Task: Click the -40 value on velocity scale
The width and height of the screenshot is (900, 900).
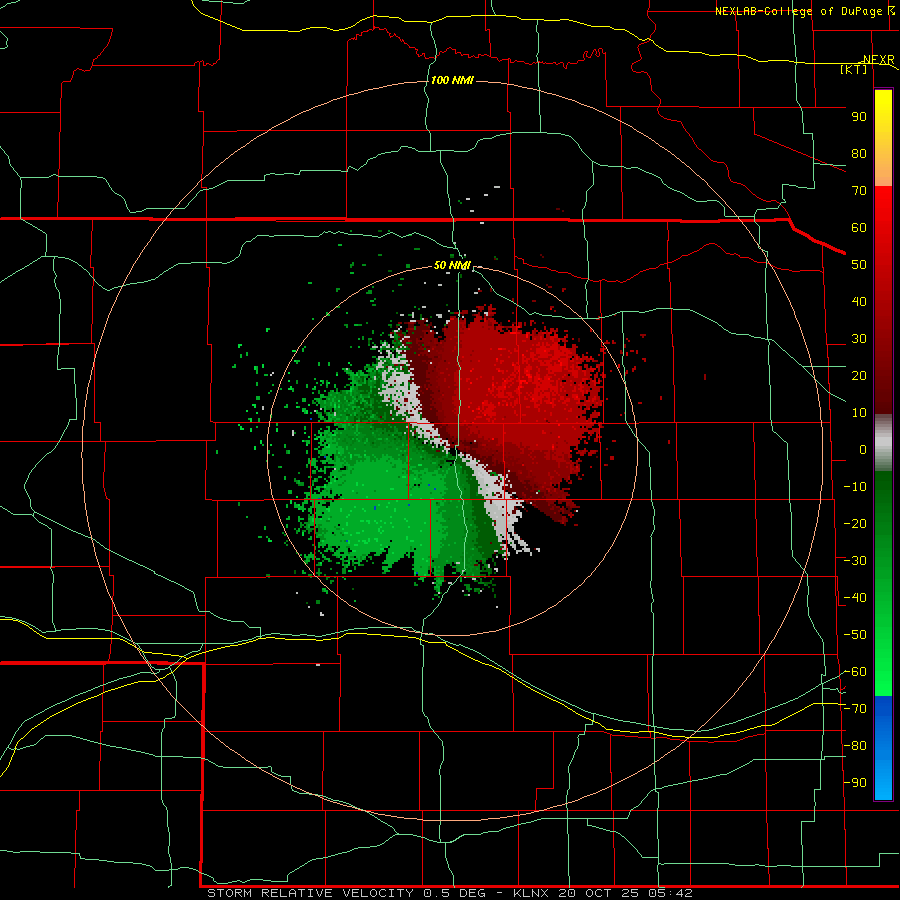Action: [x=855, y=598]
